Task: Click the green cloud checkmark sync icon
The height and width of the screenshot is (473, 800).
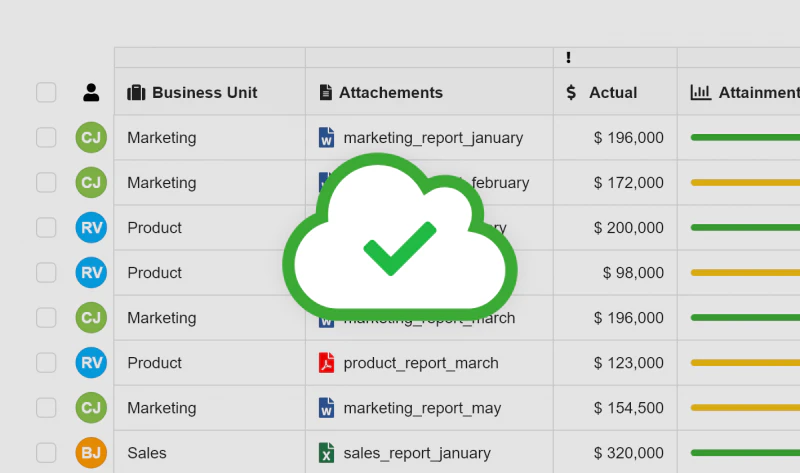Action: point(400,237)
